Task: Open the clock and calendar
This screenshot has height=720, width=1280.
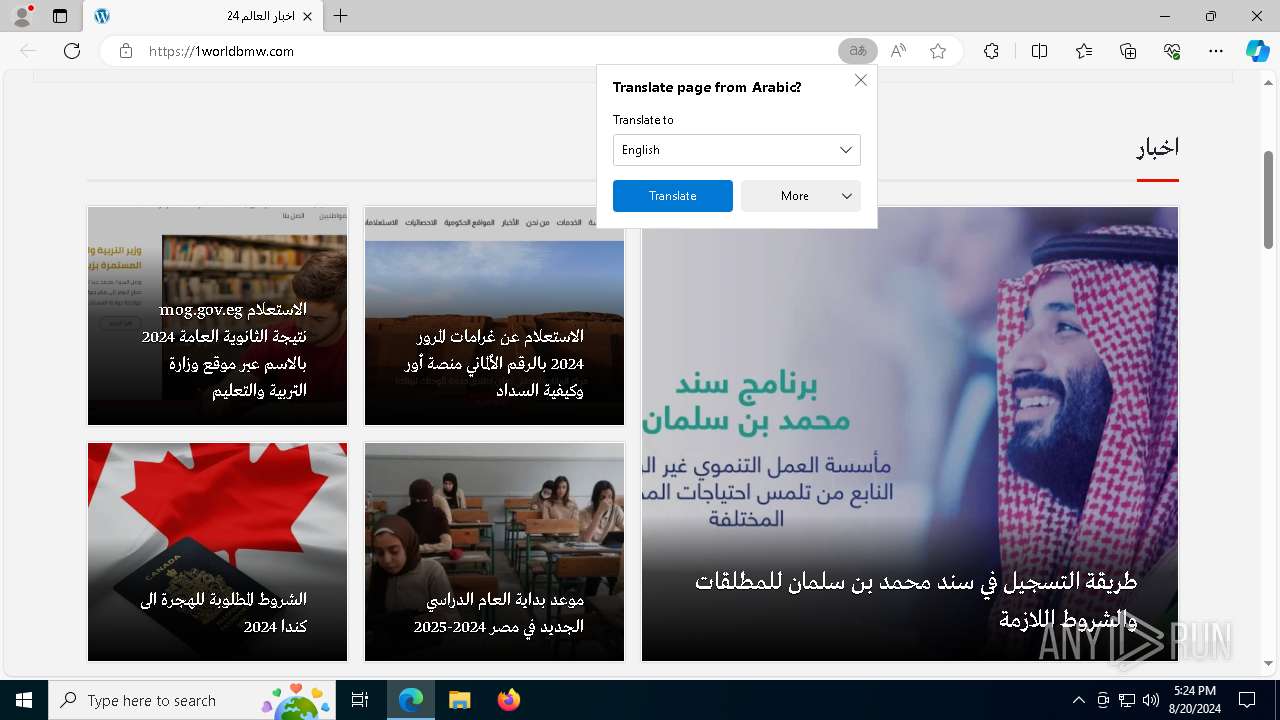Action: pyautogui.click(x=1195, y=700)
